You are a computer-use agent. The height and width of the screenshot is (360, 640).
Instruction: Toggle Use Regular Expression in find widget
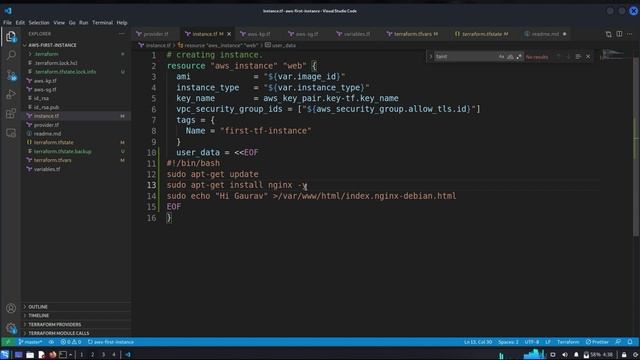tap(519, 57)
